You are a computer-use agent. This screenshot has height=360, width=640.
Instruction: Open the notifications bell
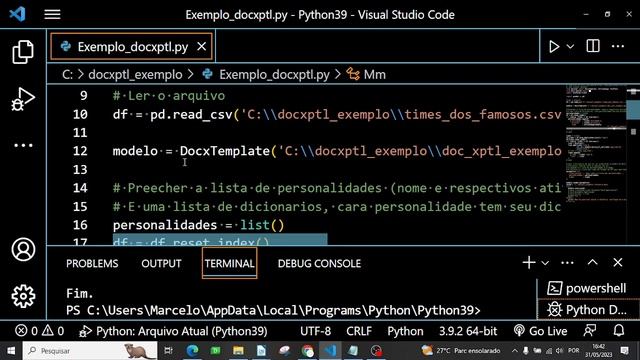click(x=619, y=331)
